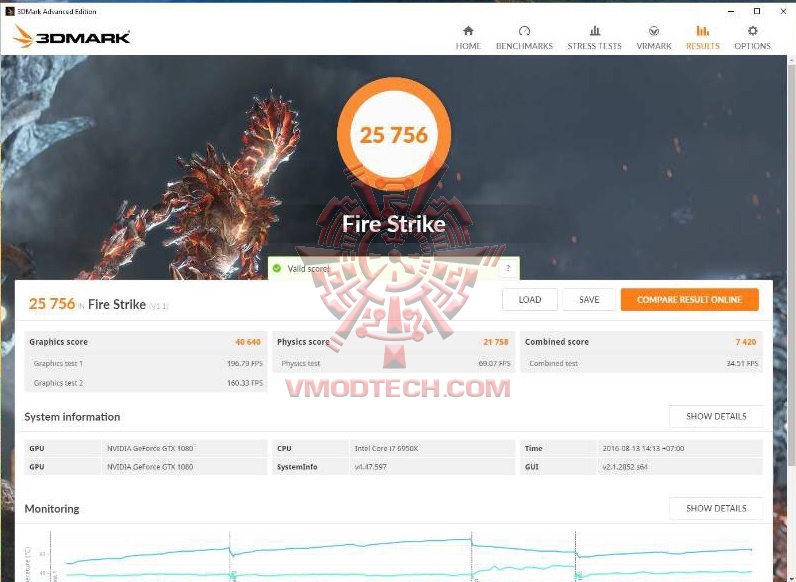This screenshot has width=796, height=582.
Task: Select the VRMark icon
Action: click(654, 31)
